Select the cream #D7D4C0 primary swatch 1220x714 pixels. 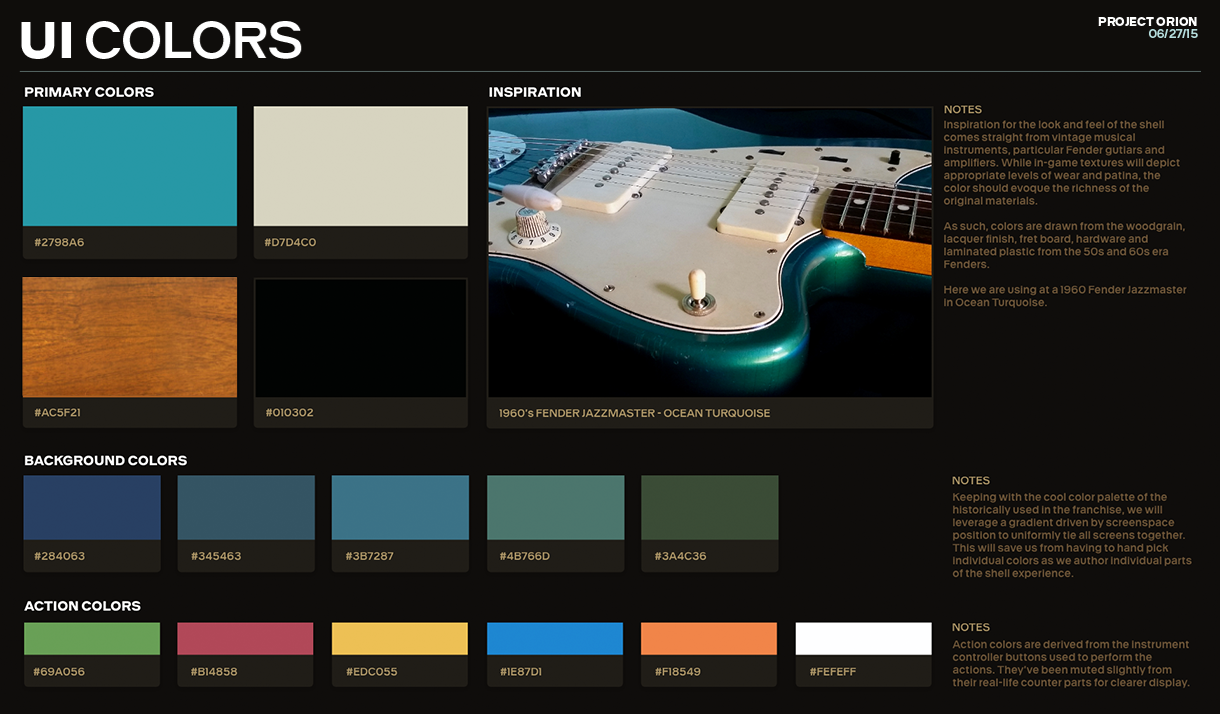pyautogui.click(x=360, y=166)
